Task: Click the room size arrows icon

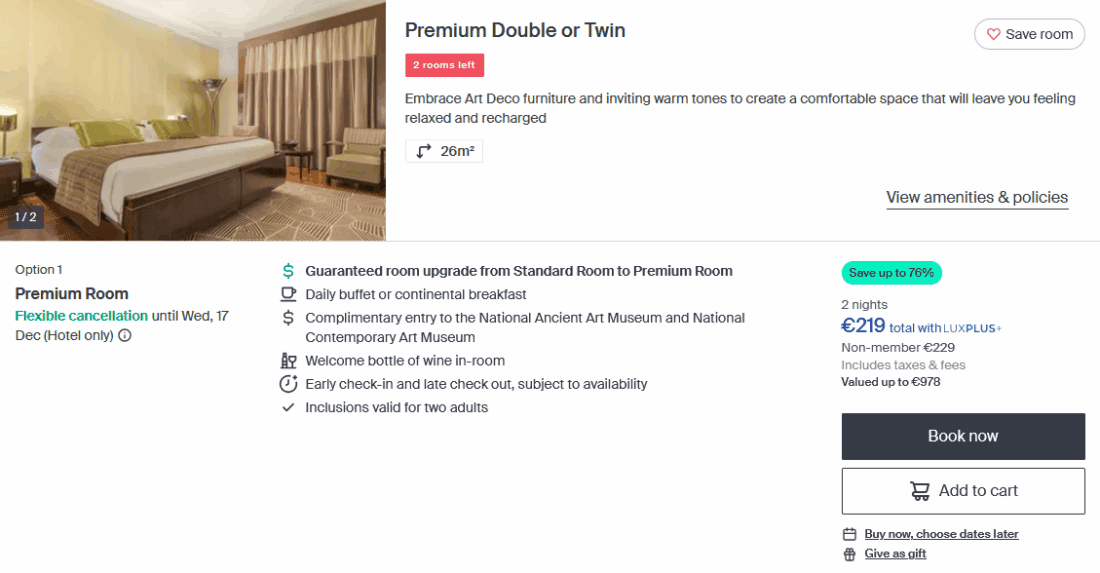Action: click(x=424, y=151)
